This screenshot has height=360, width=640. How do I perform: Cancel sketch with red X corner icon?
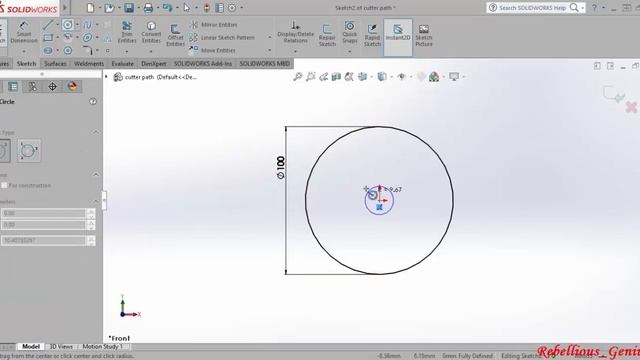click(x=631, y=107)
